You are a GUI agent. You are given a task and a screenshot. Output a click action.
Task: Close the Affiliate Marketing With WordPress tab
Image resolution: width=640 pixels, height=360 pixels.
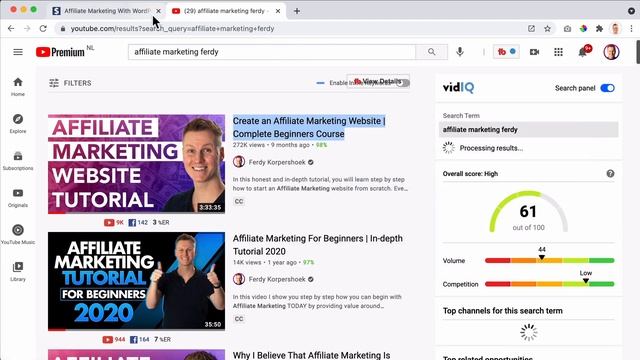(158, 11)
